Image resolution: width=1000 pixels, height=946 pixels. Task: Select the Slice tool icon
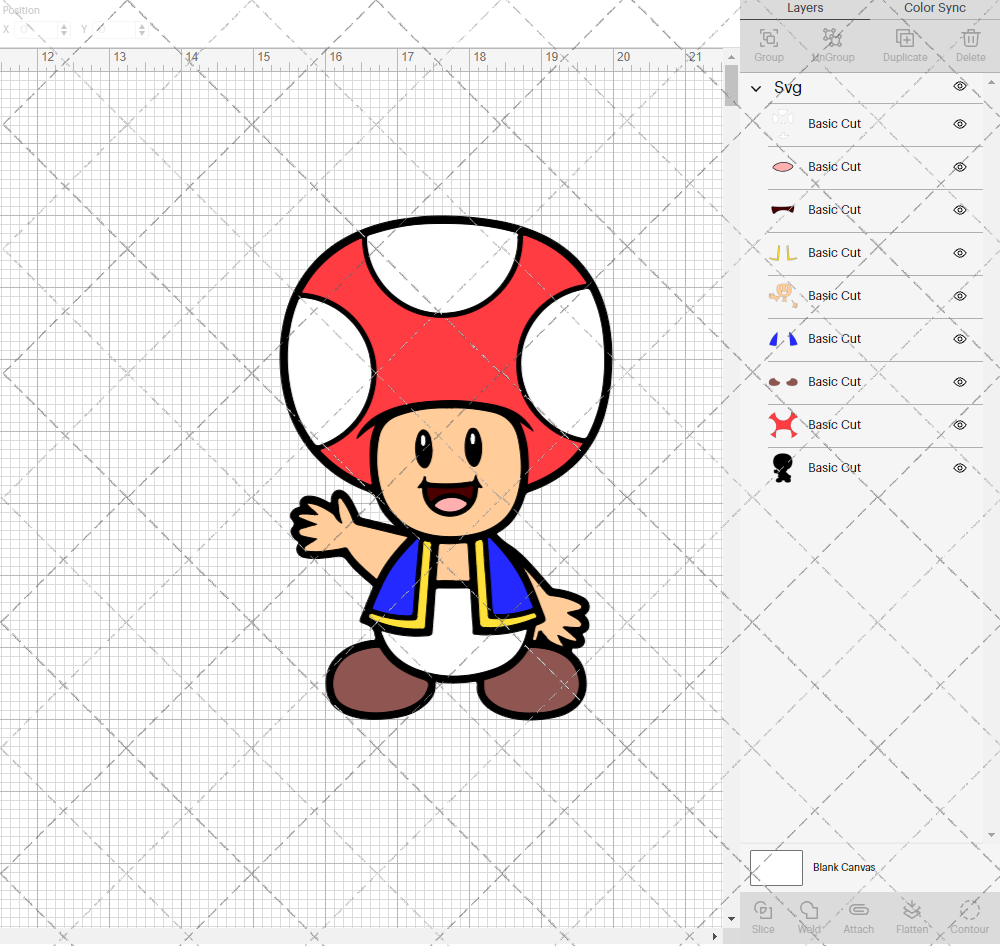coord(763,910)
